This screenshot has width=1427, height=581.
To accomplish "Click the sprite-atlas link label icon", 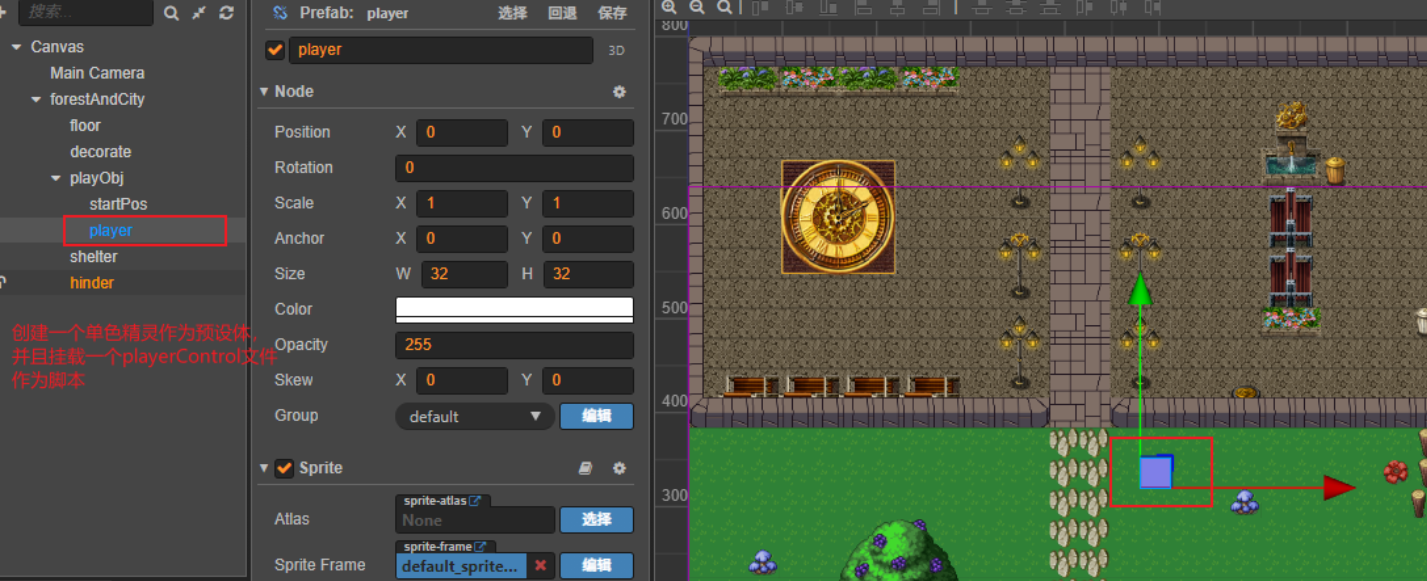I will click(476, 500).
